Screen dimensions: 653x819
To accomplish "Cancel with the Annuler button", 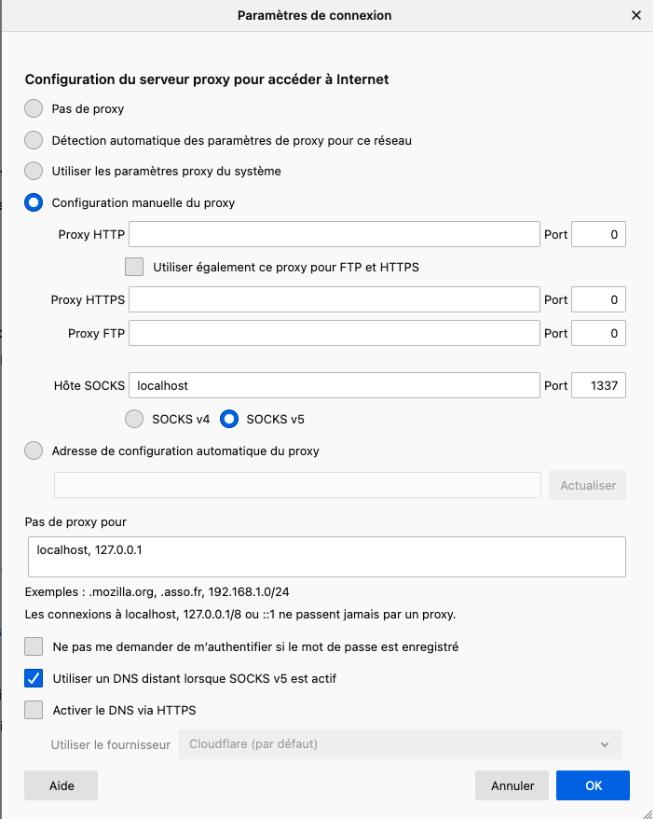I will tap(512, 785).
